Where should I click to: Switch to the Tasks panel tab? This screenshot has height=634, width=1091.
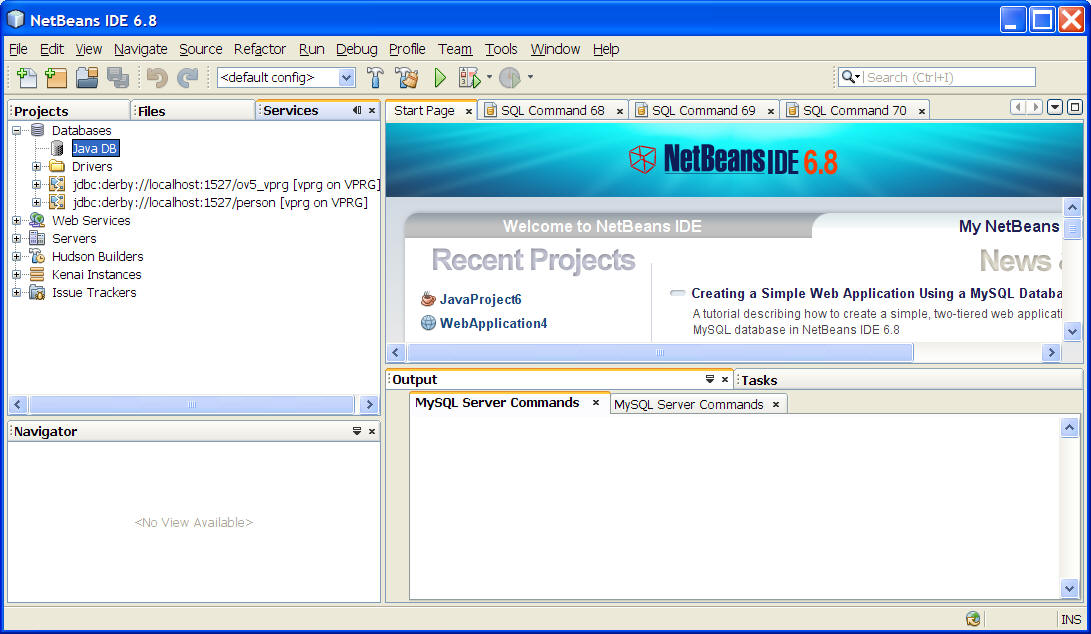click(759, 380)
